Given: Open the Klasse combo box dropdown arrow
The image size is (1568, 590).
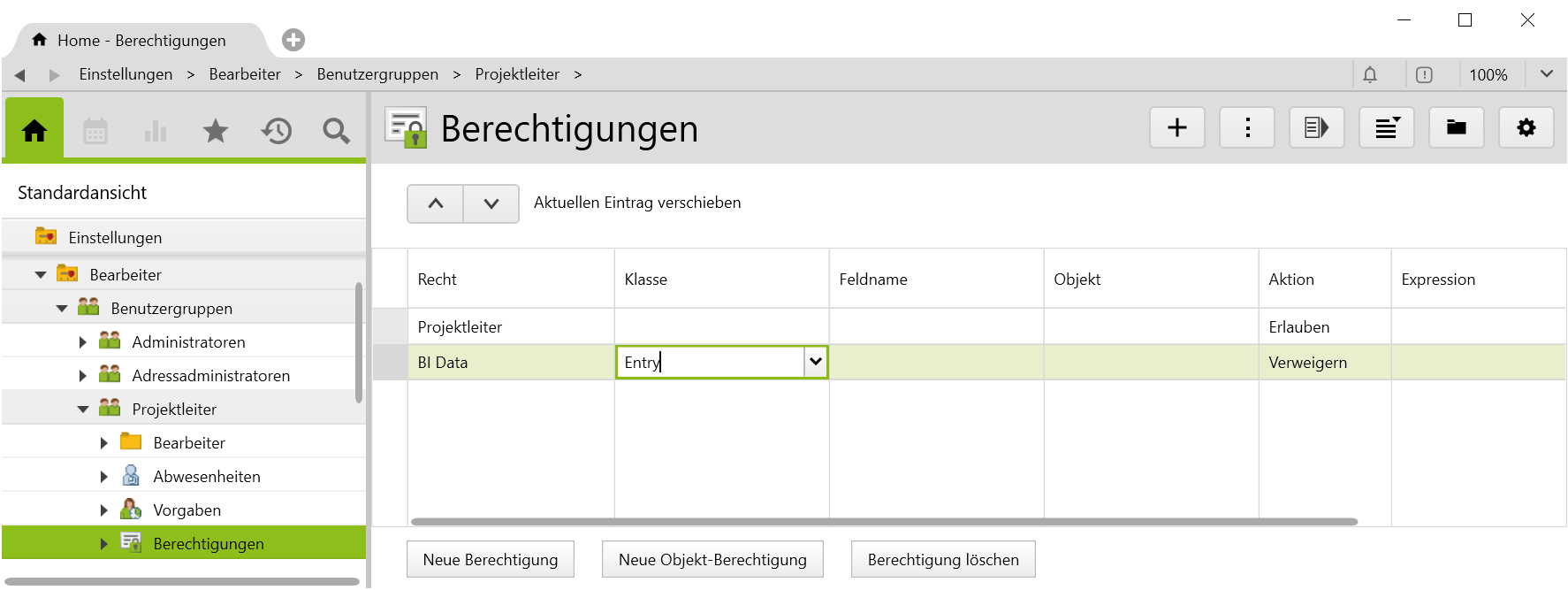Looking at the screenshot, I should click(x=815, y=362).
